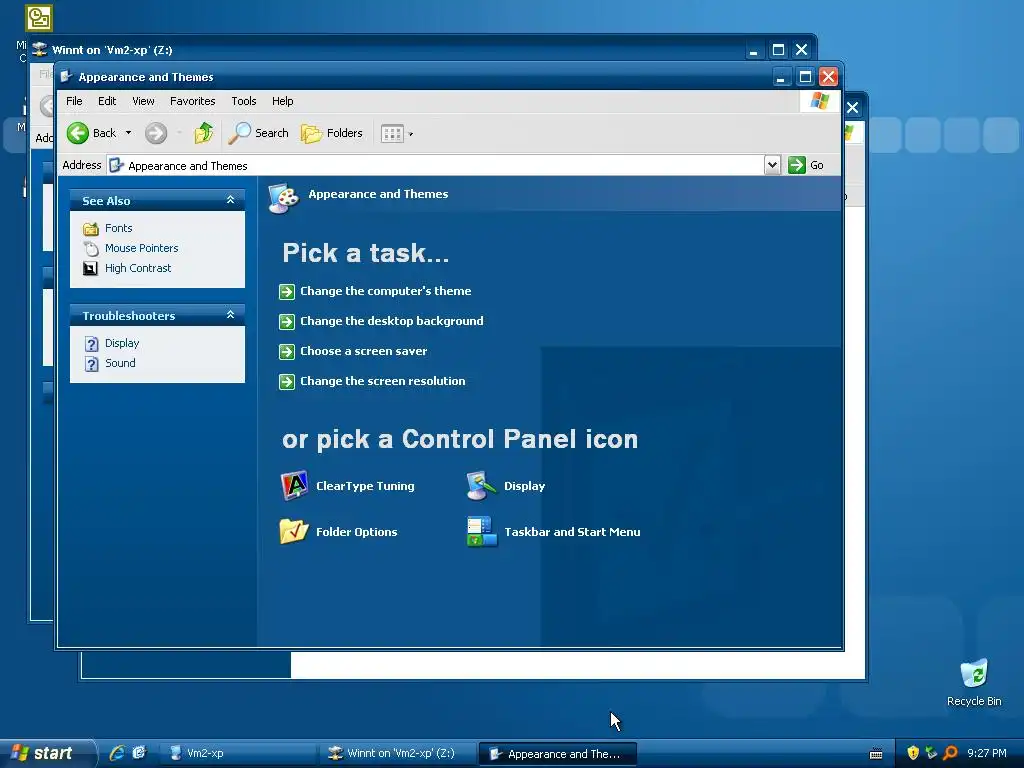
Task: Click the network connection tray icon
Action: click(931, 753)
